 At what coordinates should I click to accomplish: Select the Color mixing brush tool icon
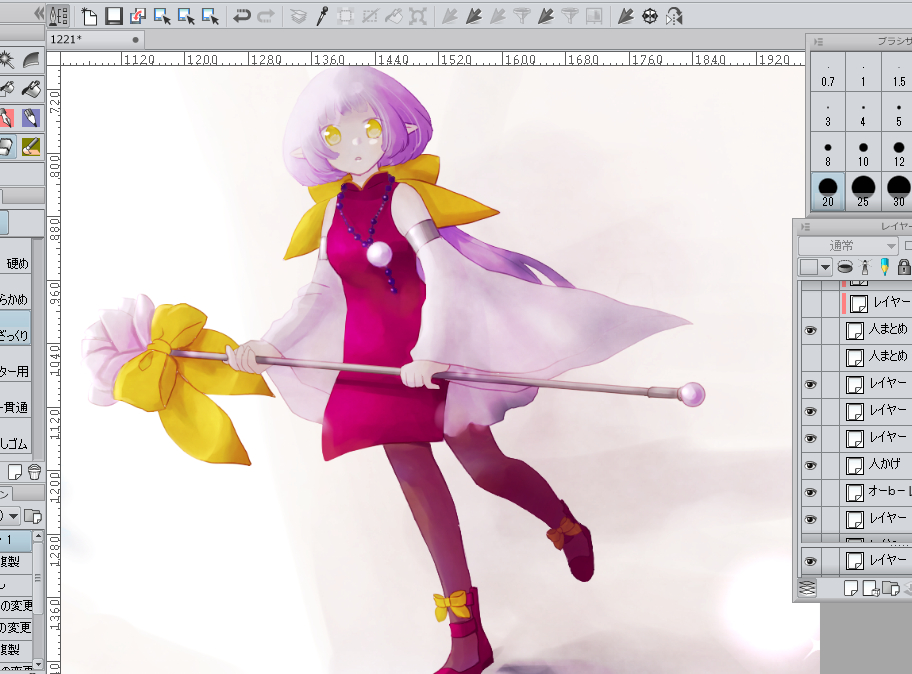coord(31,147)
